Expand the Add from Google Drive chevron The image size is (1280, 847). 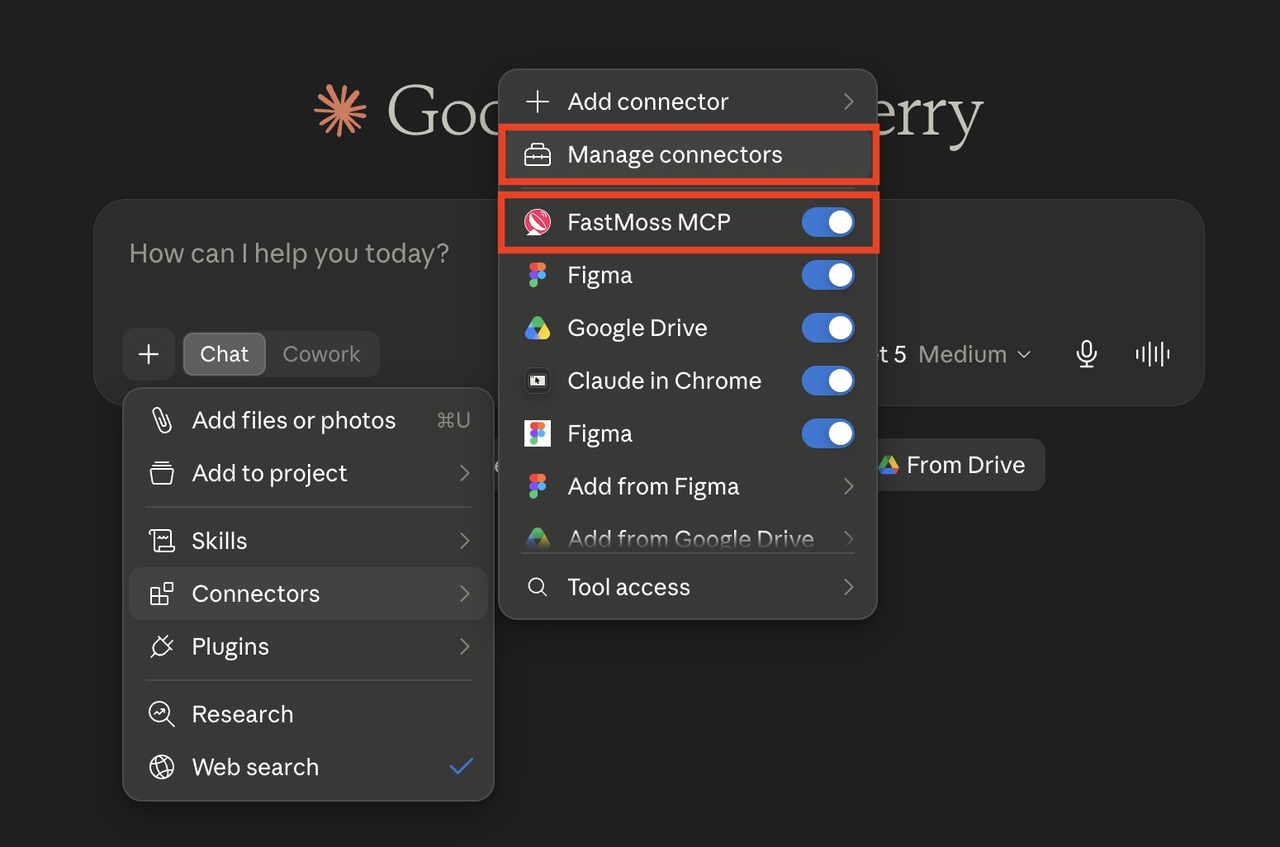(848, 538)
